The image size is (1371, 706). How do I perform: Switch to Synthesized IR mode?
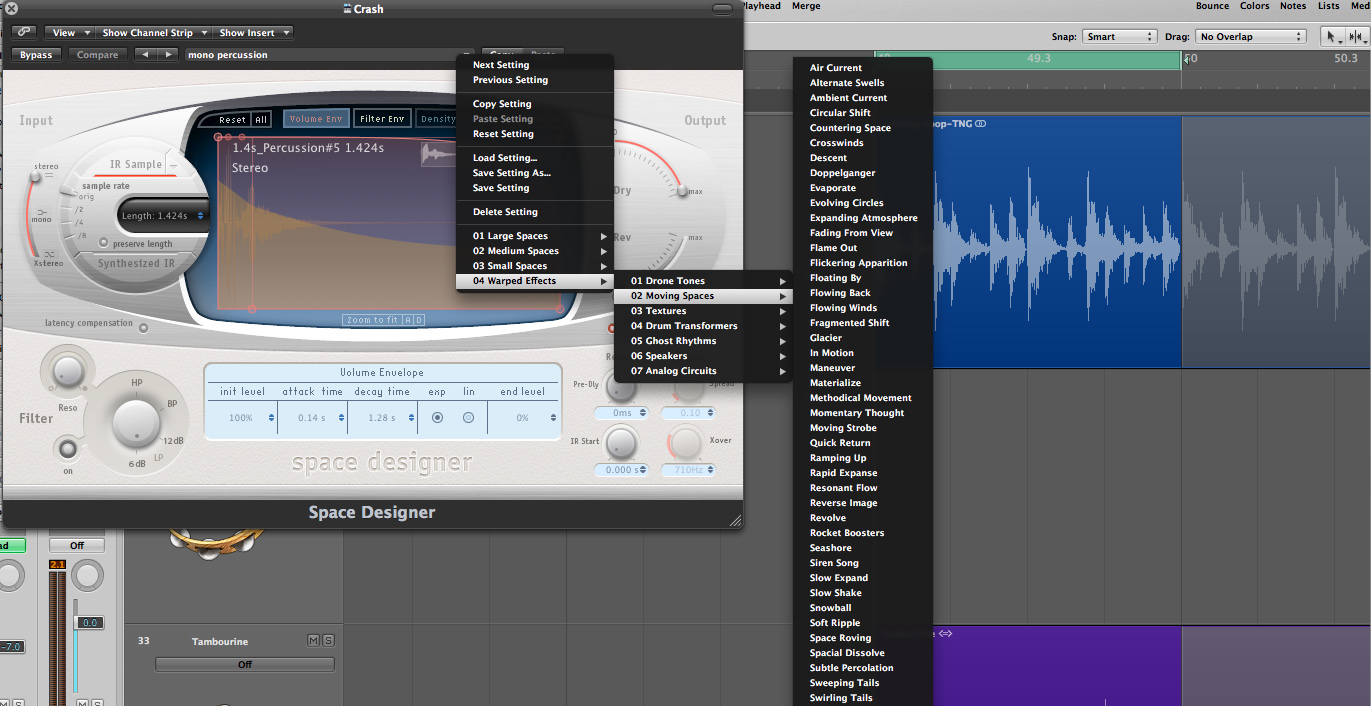(x=136, y=264)
